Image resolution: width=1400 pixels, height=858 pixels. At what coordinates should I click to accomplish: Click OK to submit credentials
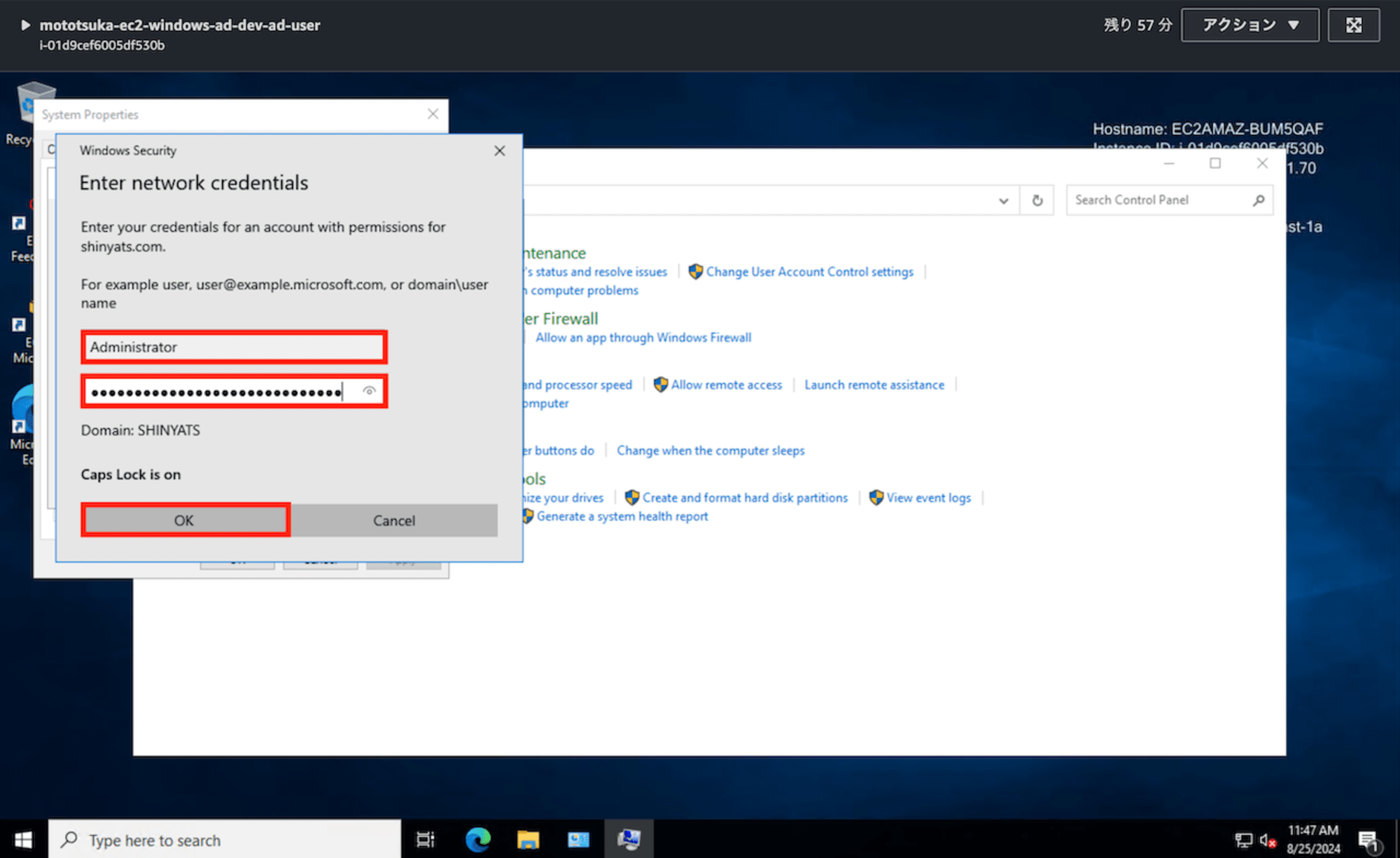pos(183,520)
